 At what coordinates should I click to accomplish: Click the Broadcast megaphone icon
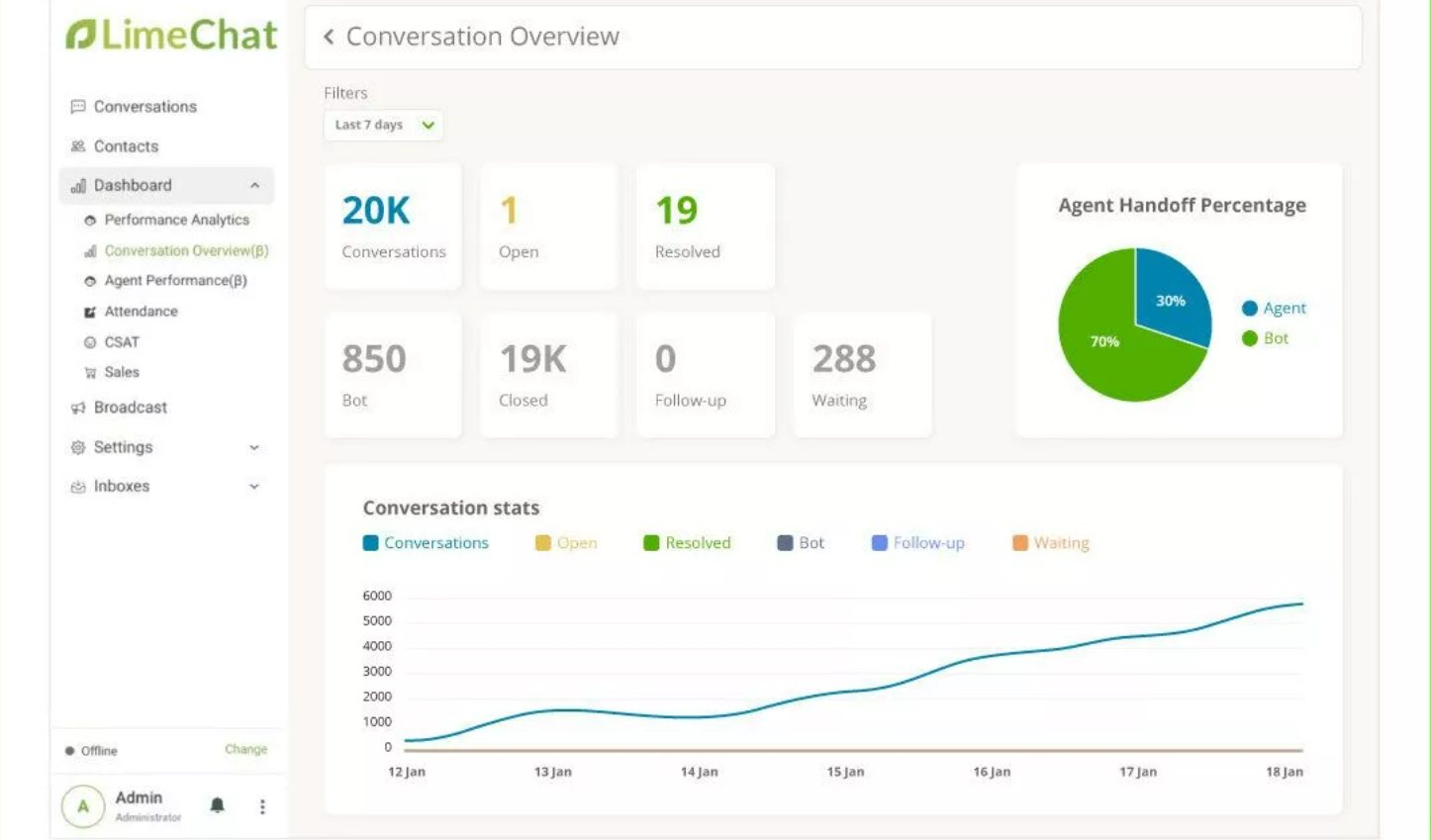pyautogui.click(x=78, y=408)
